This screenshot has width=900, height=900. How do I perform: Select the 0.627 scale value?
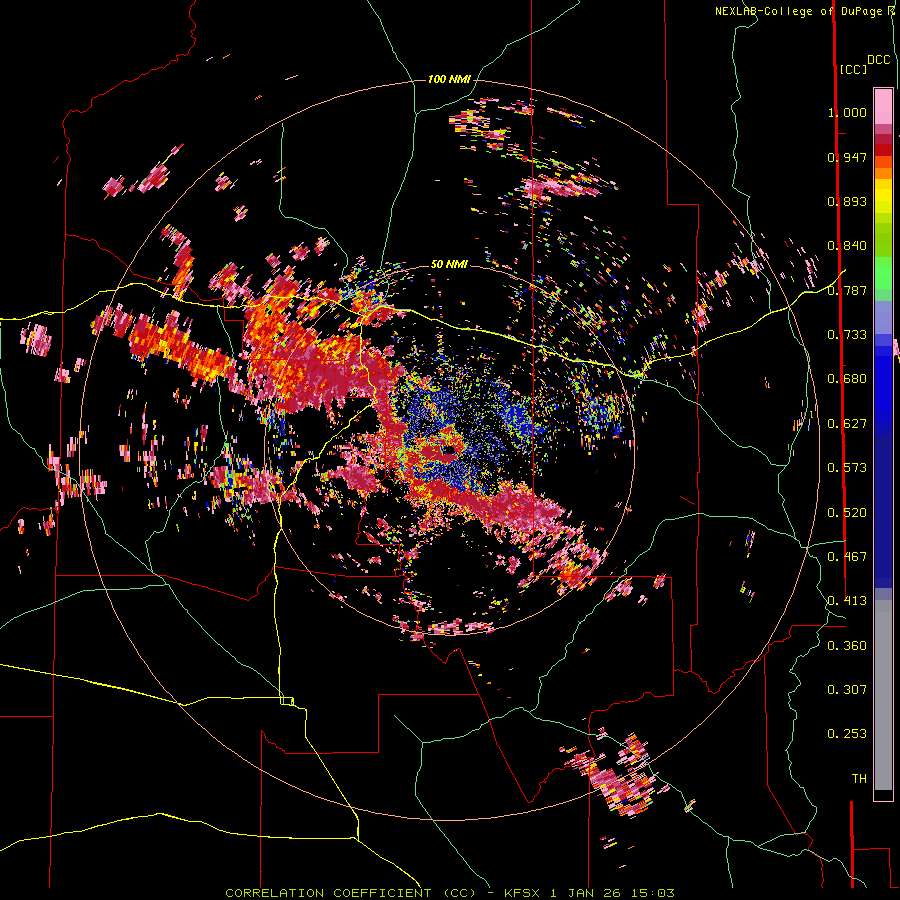point(847,424)
